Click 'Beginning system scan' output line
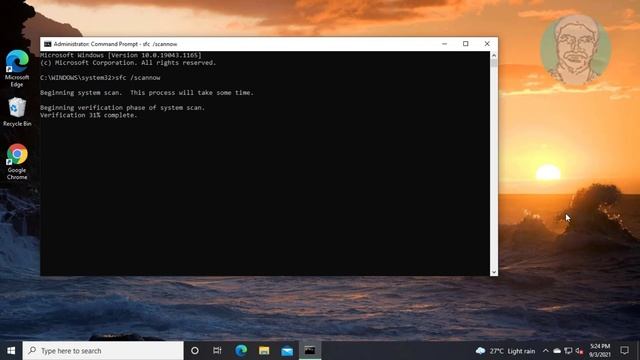Image resolution: width=640 pixels, height=360 pixels. (147, 93)
